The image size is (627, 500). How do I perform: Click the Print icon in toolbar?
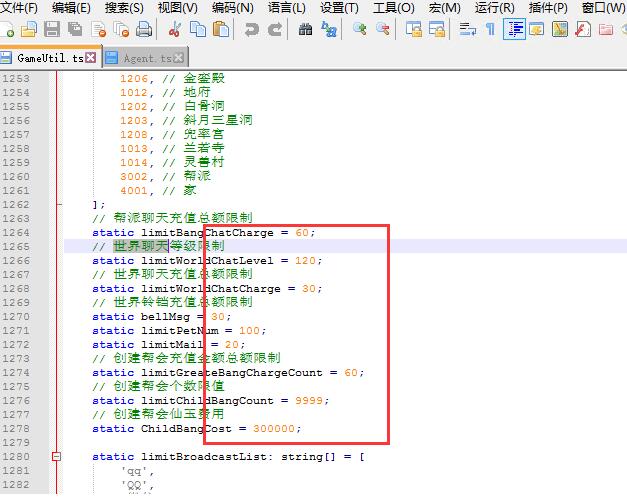coord(144,30)
